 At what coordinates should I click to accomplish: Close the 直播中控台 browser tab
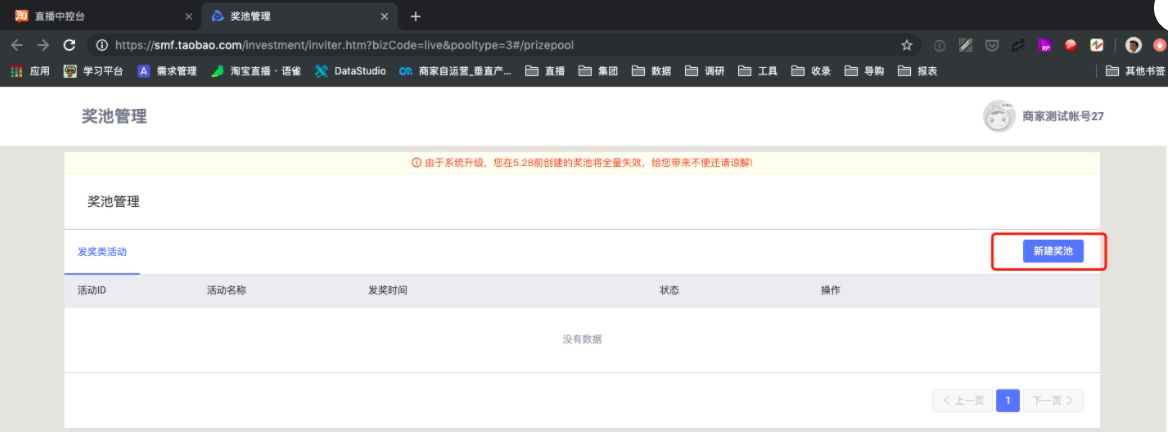pyautogui.click(x=188, y=16)
